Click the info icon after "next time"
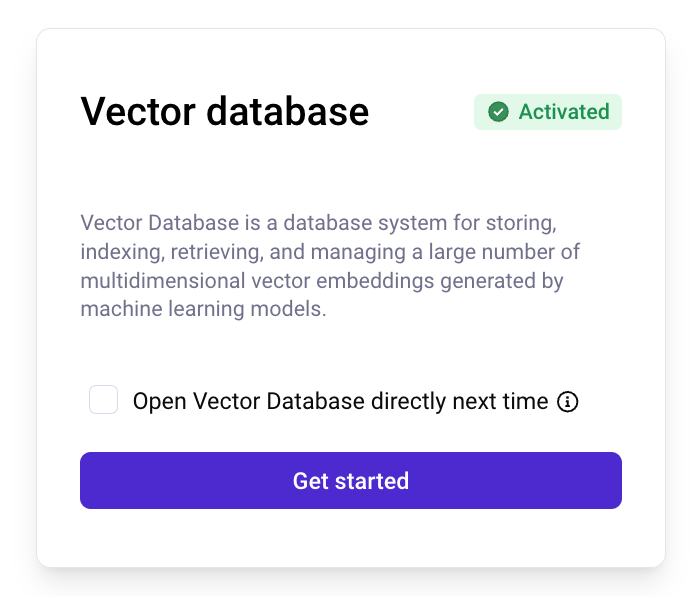 [567, 402]
